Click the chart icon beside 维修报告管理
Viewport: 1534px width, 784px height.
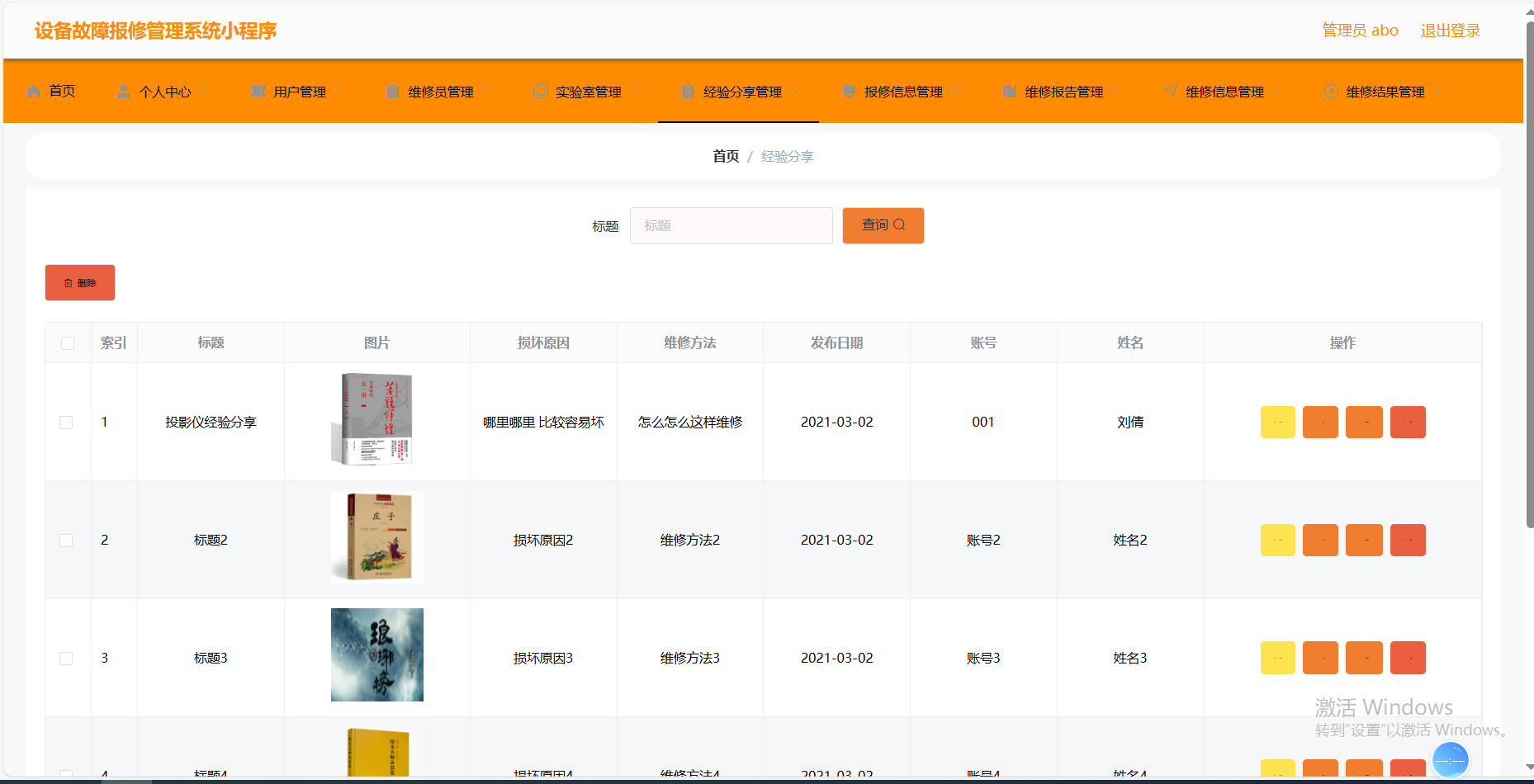pyautogui.click(x=1010, y=92)
